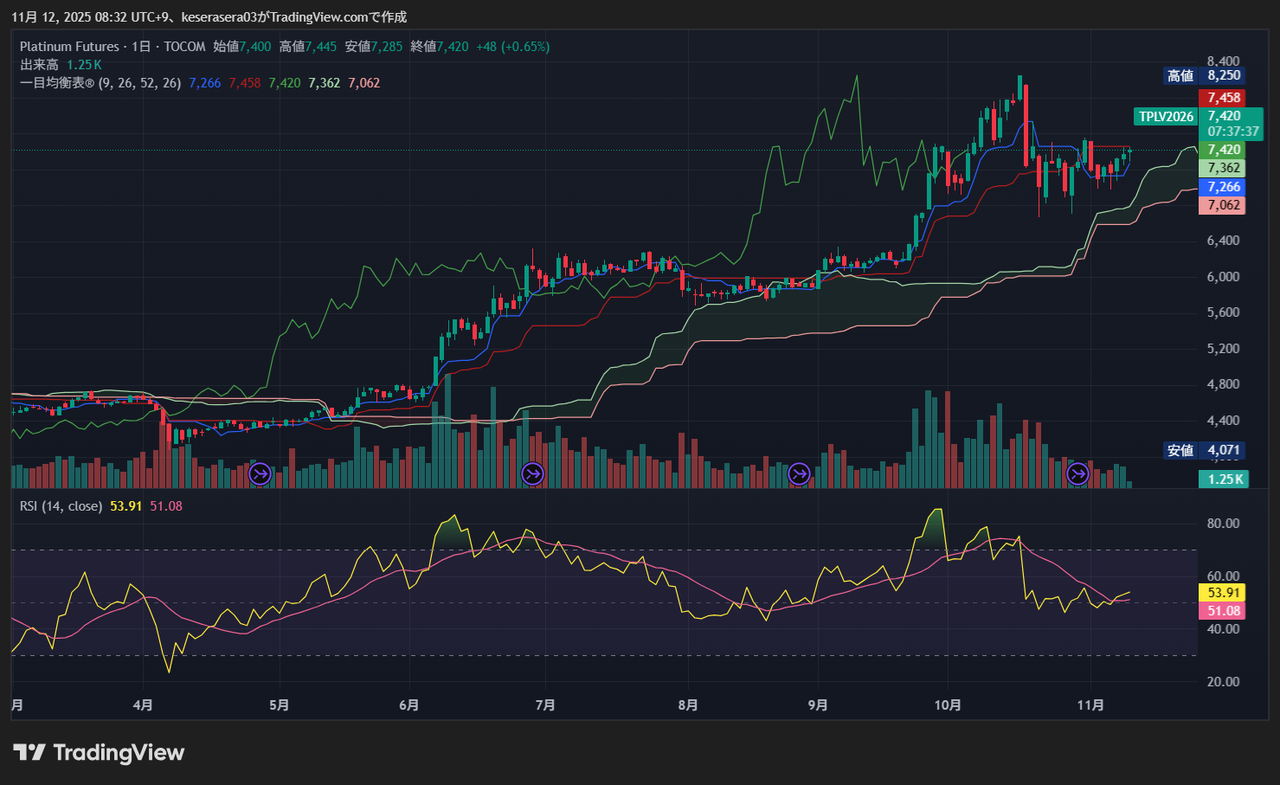Click the 10月 label on the time axis
This screenshot has height=785, width=1280.
pos(948,705)
